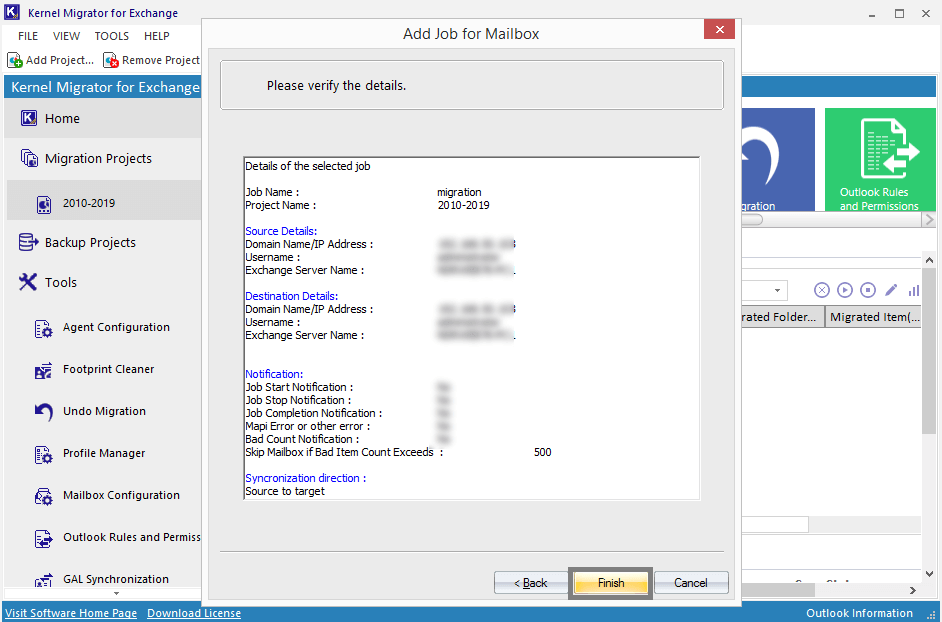Open Outlook Rules and Permissions sidebar item

(132, 537)
